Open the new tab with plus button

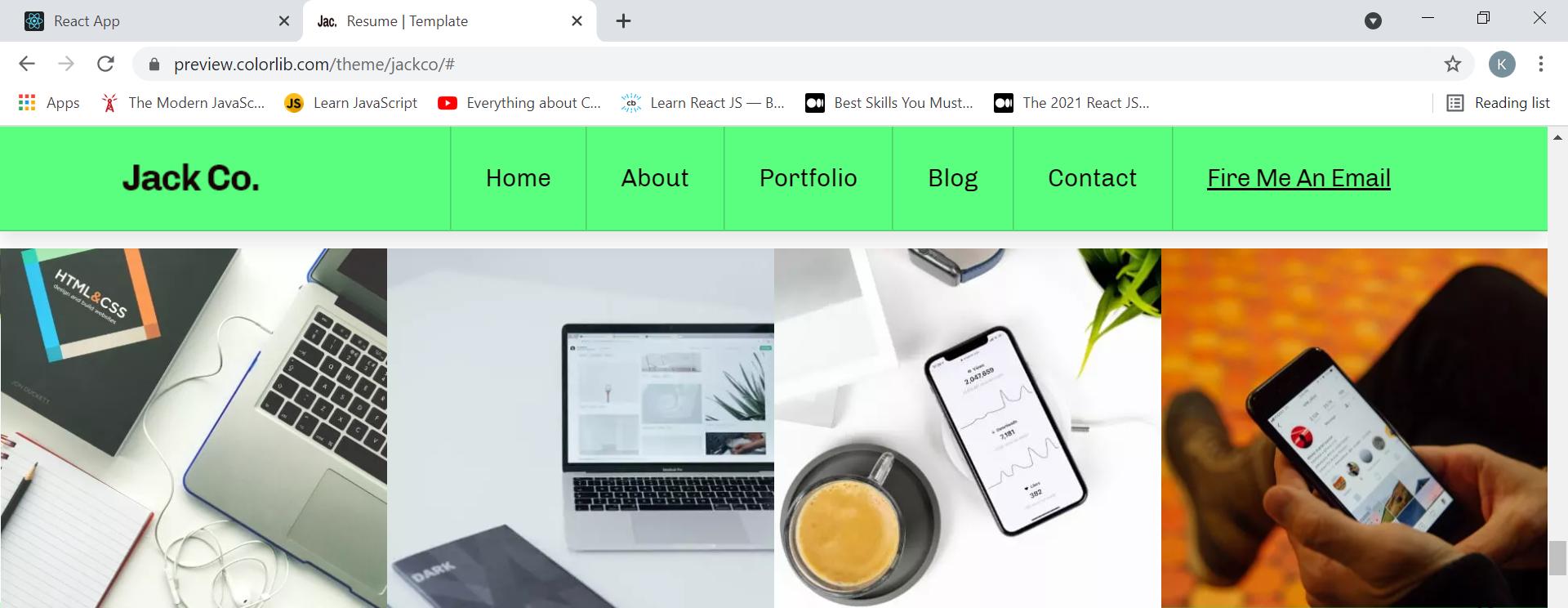pyautogui.click(x=623, y=21)
